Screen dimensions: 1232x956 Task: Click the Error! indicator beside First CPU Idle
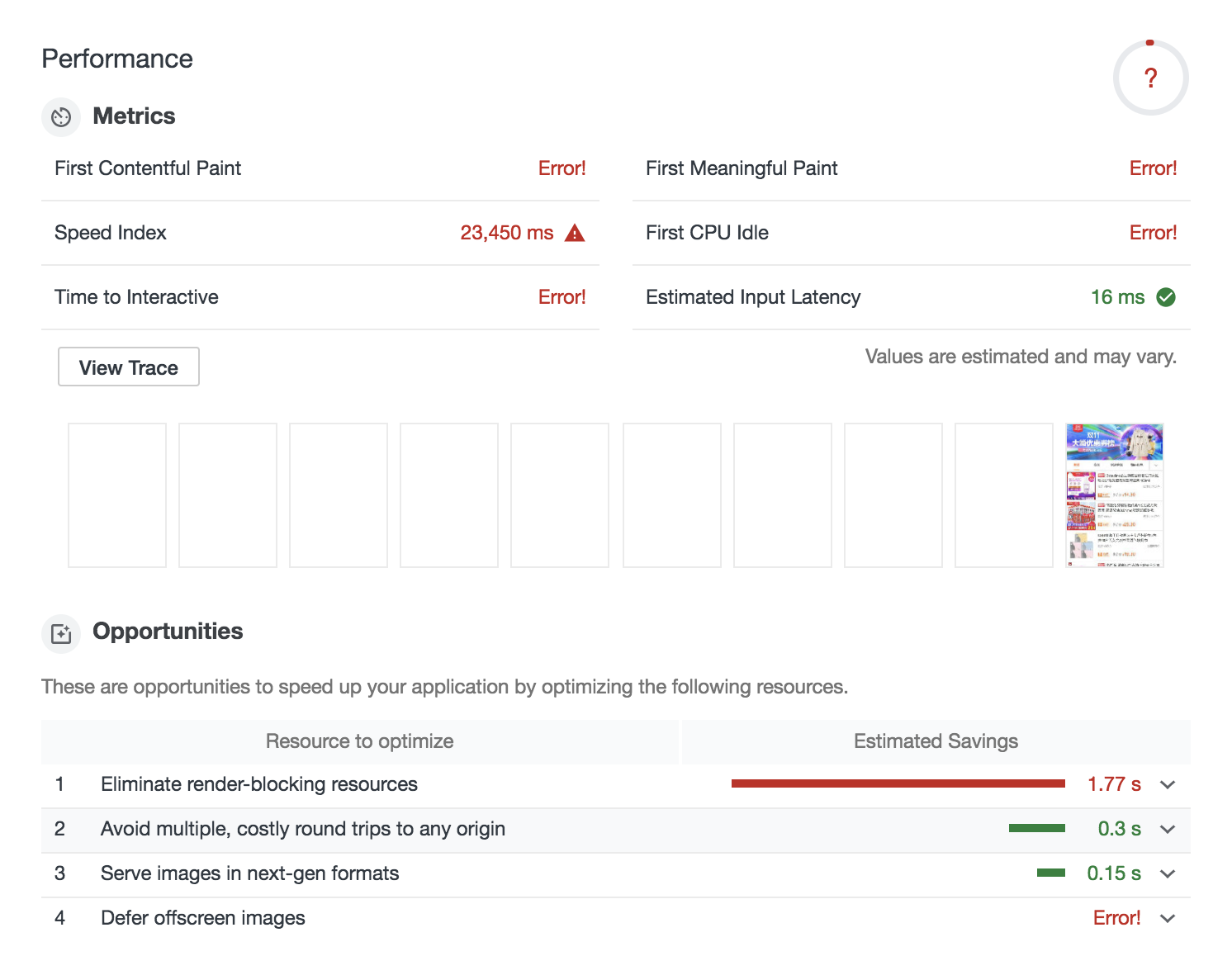(1153, 233)
